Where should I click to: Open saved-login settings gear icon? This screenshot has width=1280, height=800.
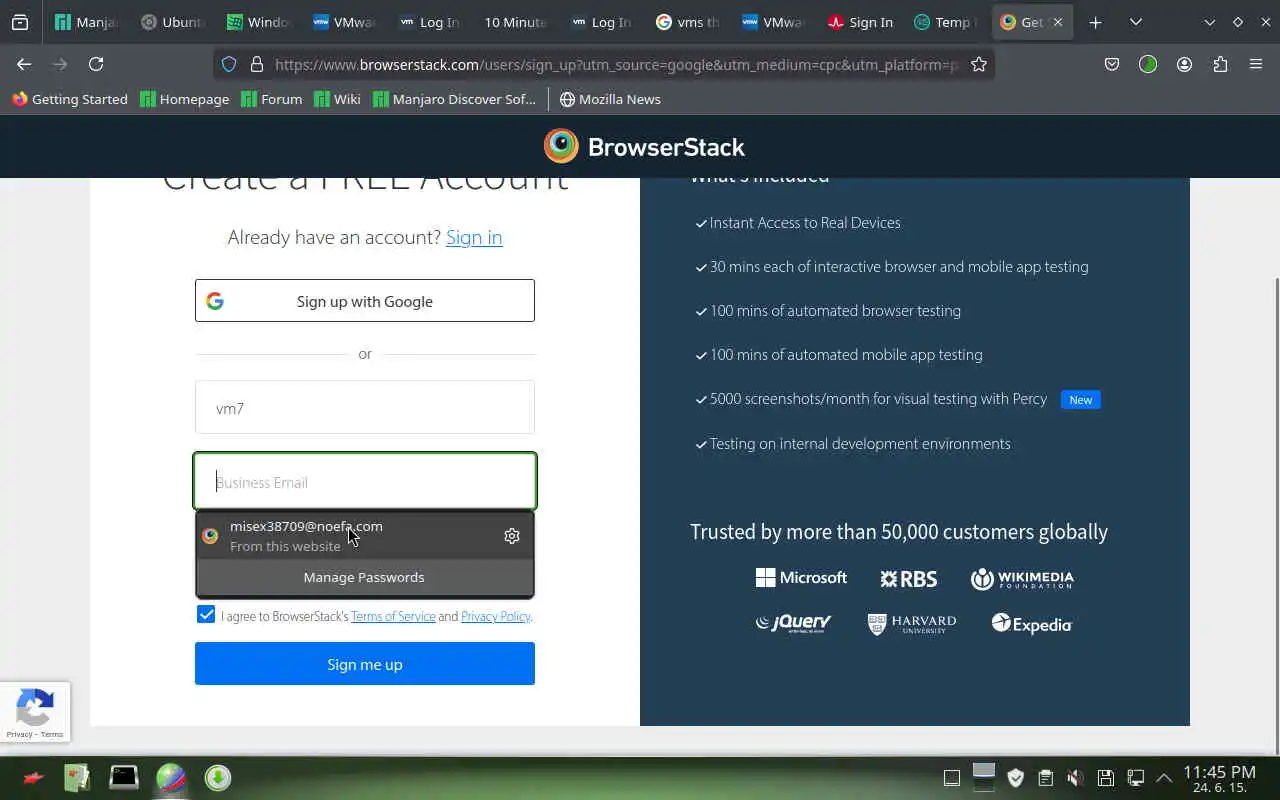click(512, 536)
